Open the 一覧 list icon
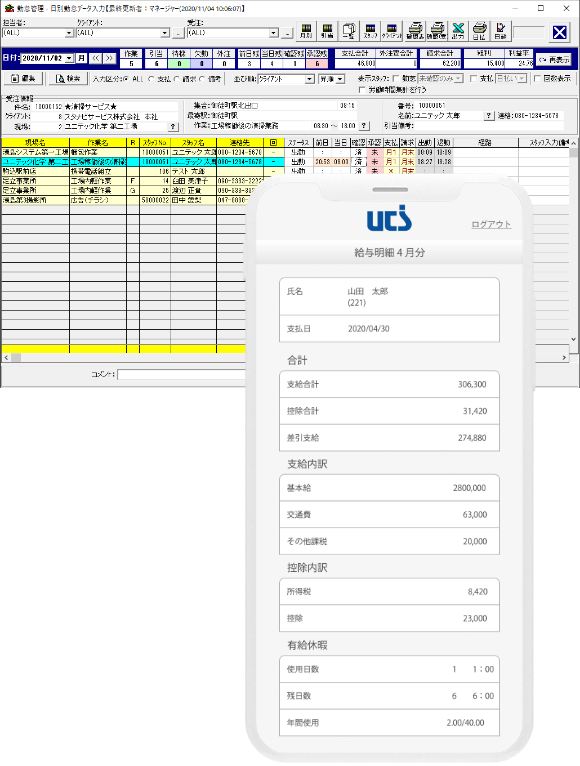 tap(348, 31)
